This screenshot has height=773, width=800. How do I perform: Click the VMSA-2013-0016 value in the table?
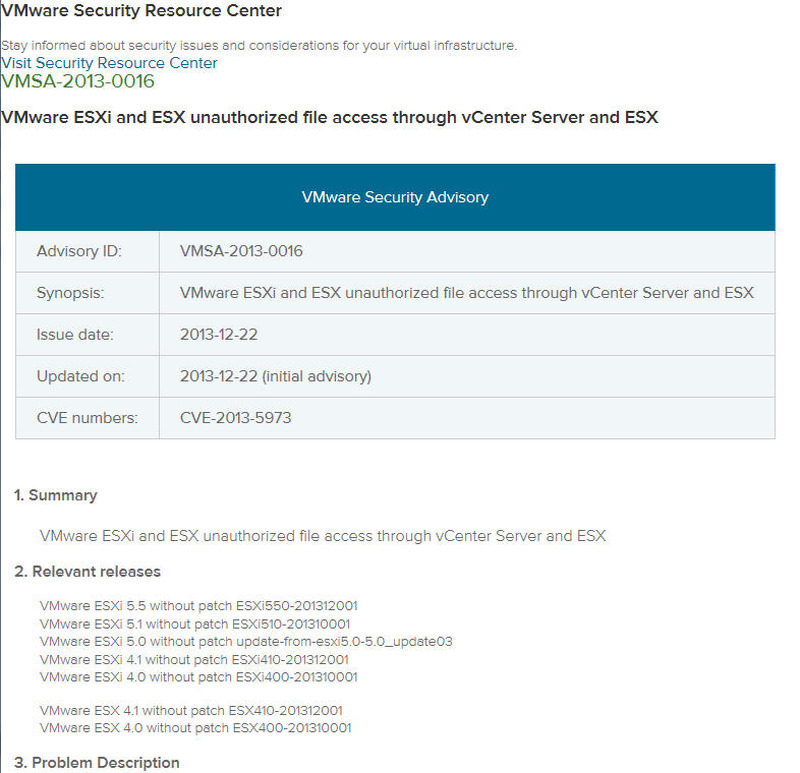pyautogui.click(x=241, y=251)
